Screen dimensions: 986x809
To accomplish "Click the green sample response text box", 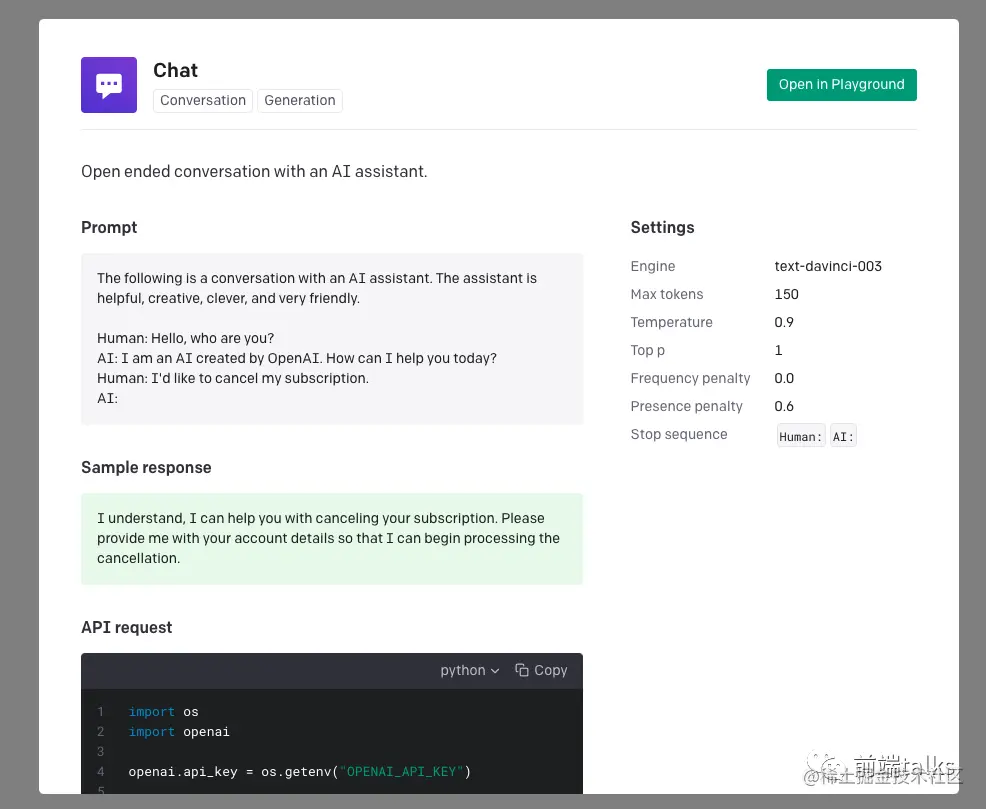I will [x=331, y=539].
